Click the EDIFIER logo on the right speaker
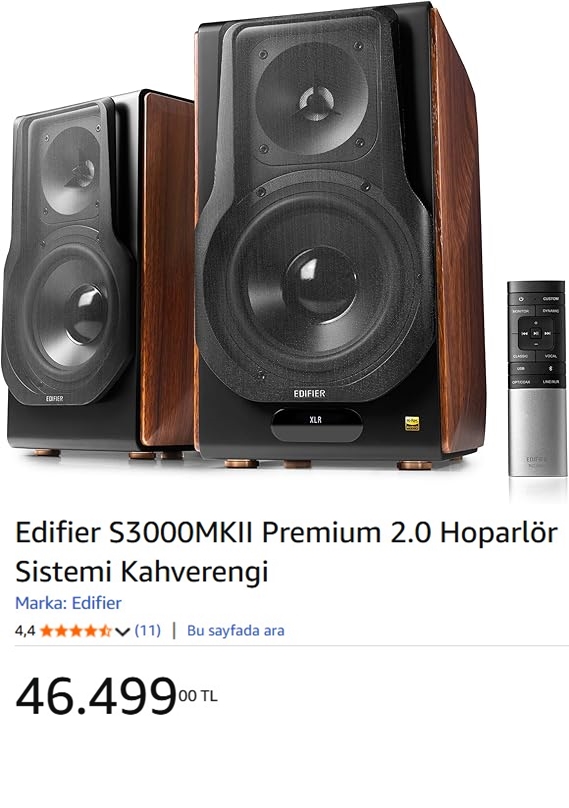Viewport: 569px width, 808px height. click(309, 393)
